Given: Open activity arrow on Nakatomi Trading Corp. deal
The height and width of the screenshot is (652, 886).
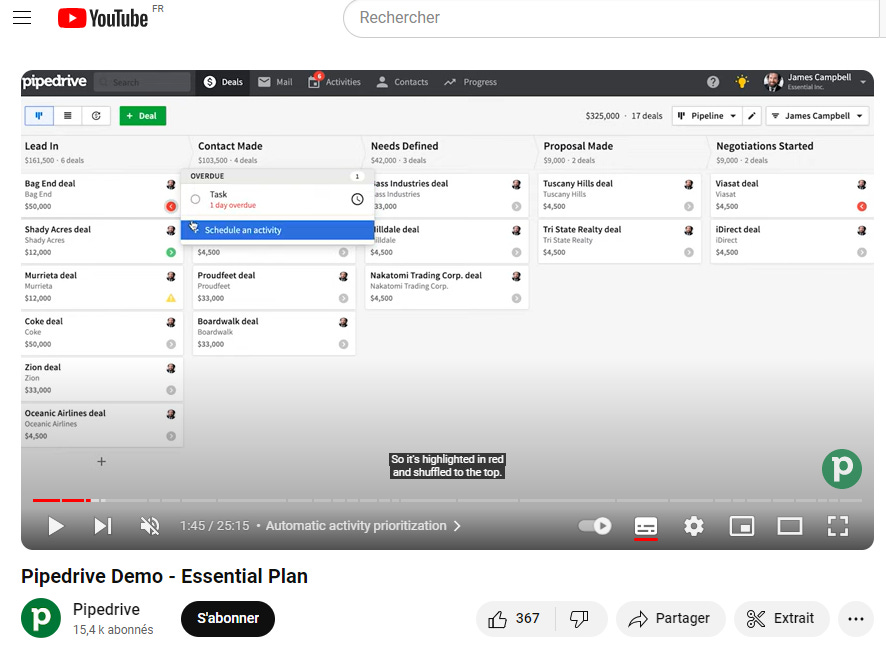Looking at the screenshot, I should click(516, 298).
